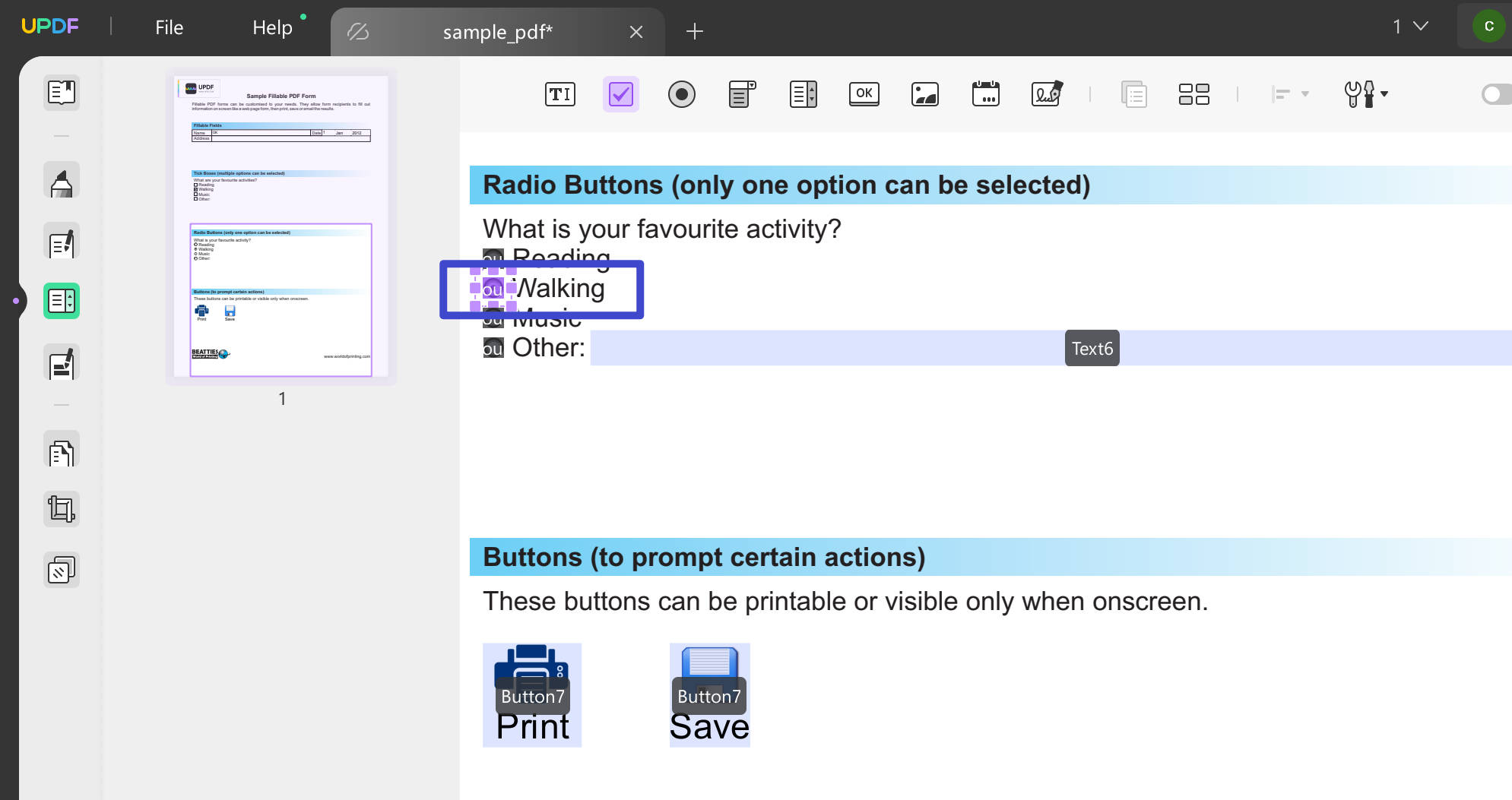Select the Walking radio button in the form

point(493,289)
